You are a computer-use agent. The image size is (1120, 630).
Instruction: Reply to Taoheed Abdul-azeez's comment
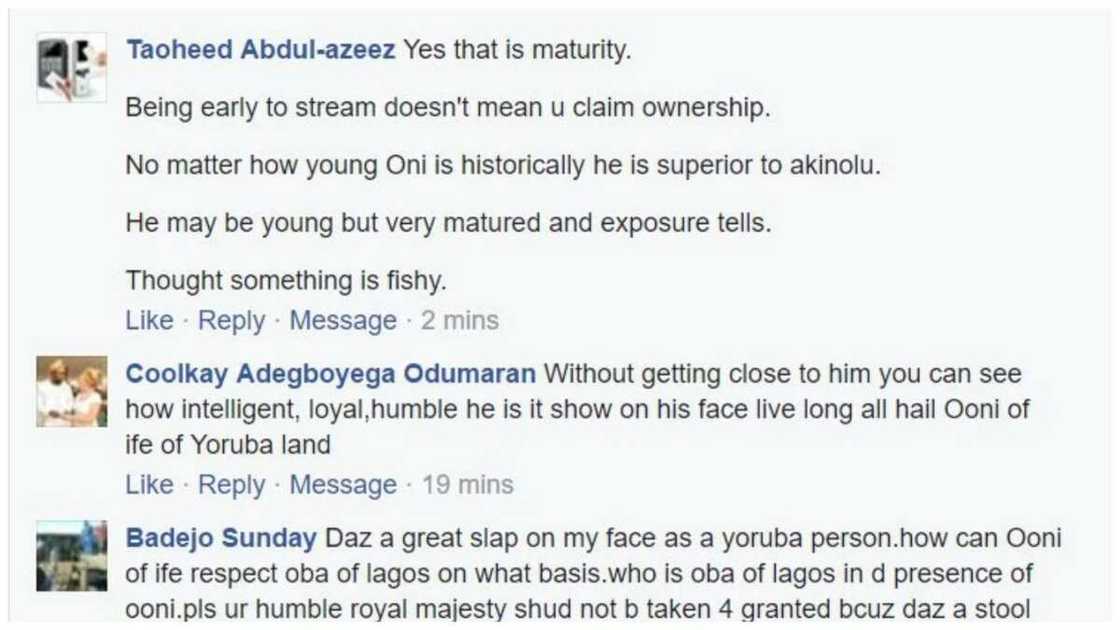(232, 320)
